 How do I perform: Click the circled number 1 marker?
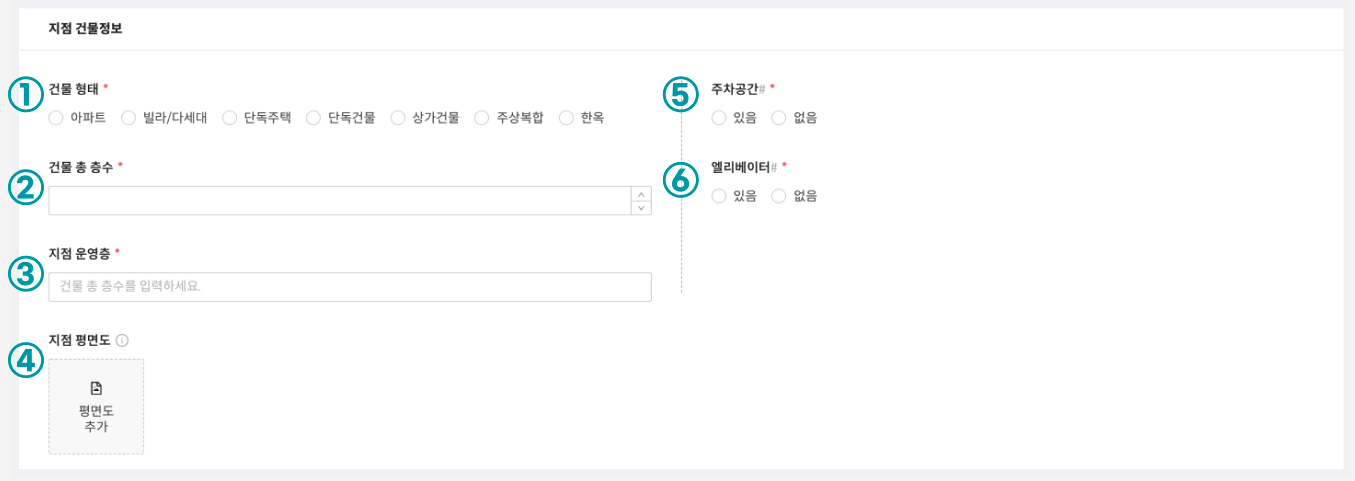pyautogui.click(x=26, y=95)
